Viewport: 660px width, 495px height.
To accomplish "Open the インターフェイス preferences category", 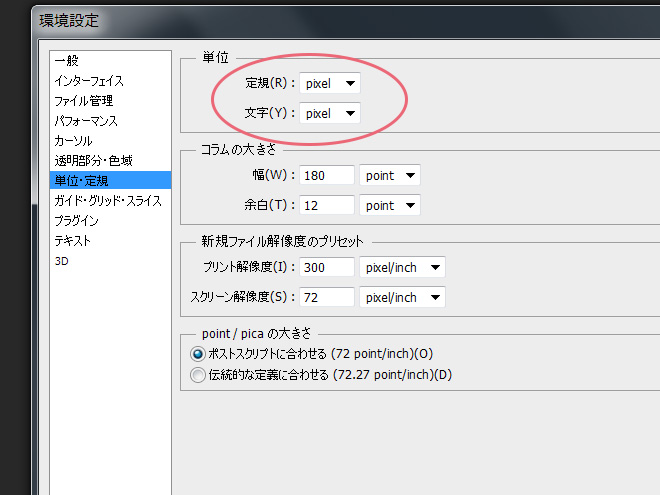I will pos(89,81).
